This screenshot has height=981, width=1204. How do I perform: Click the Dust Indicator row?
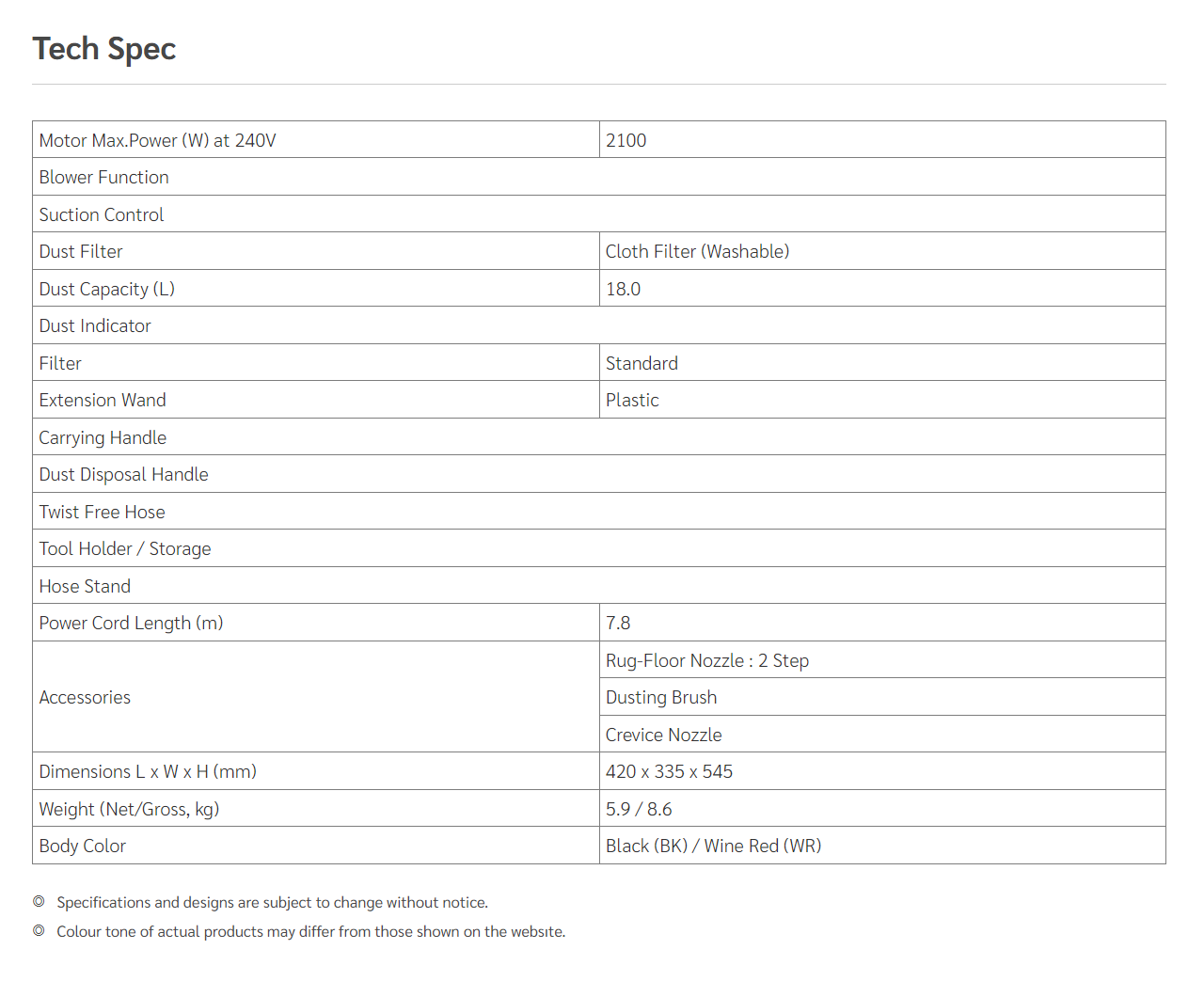point(599,325)
